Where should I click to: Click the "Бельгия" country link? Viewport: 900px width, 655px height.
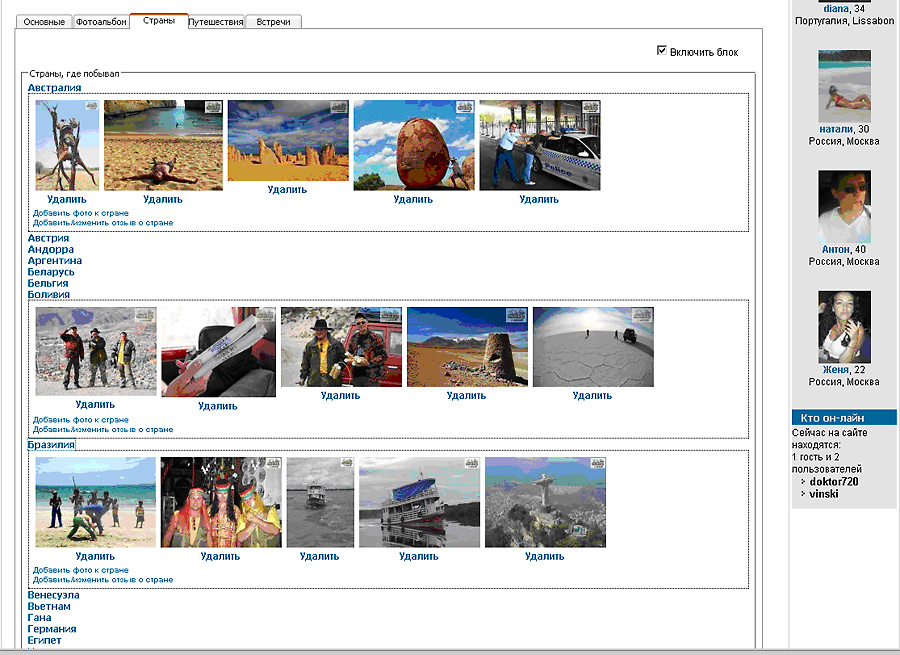[x=48, y=283]
